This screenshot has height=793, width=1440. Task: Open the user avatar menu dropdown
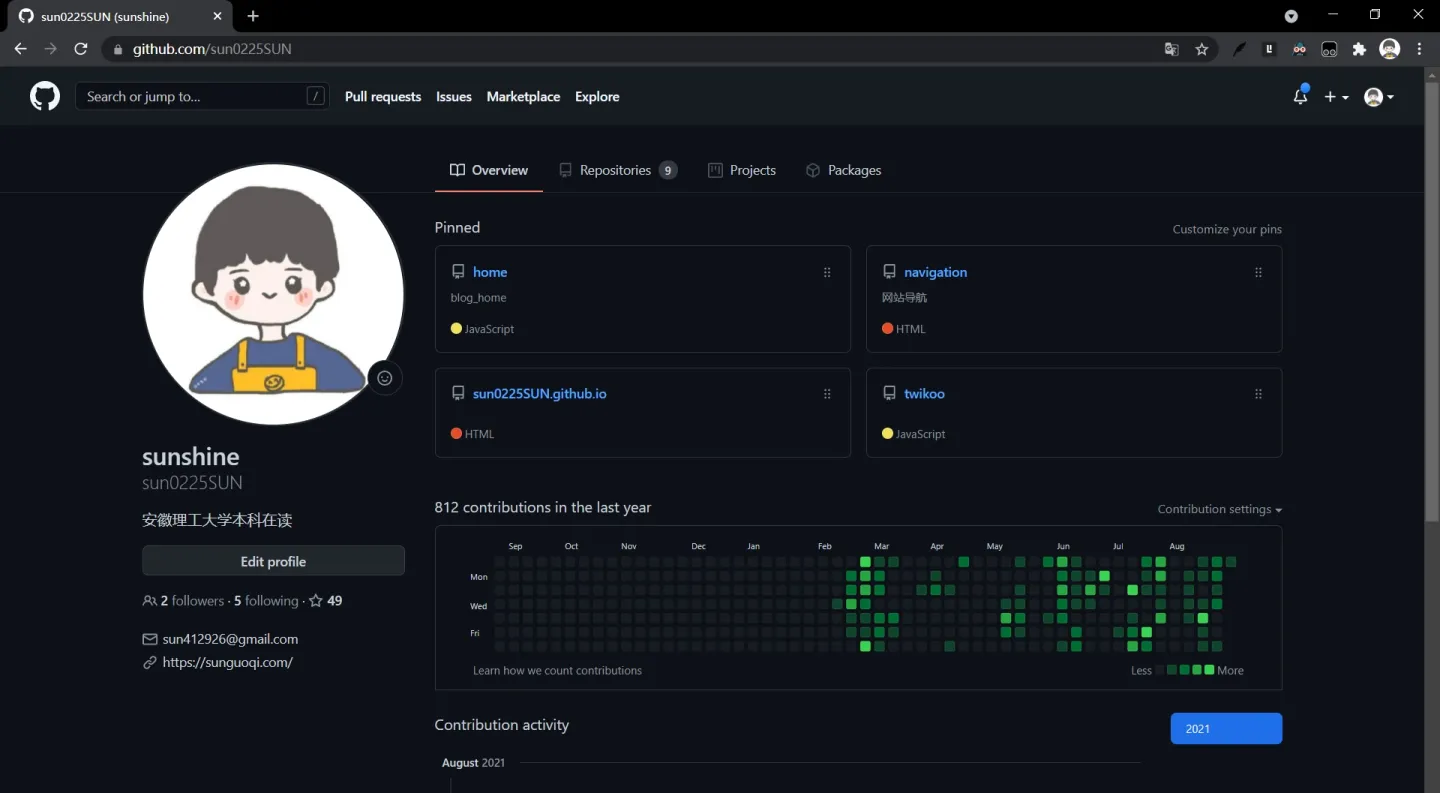click(1379, 97)
